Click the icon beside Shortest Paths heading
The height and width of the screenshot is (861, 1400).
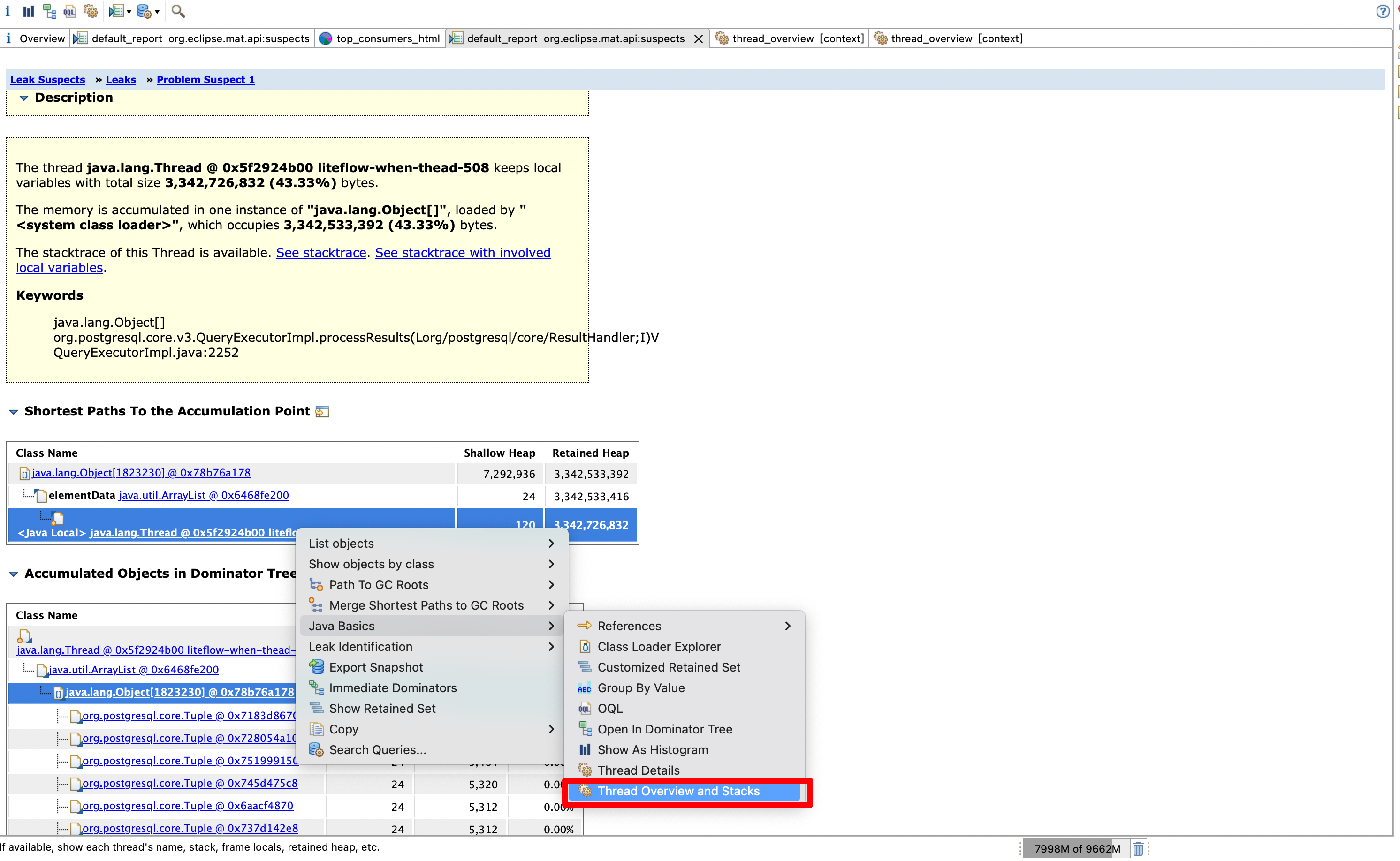pyautogui.click(x=322, y=412)
